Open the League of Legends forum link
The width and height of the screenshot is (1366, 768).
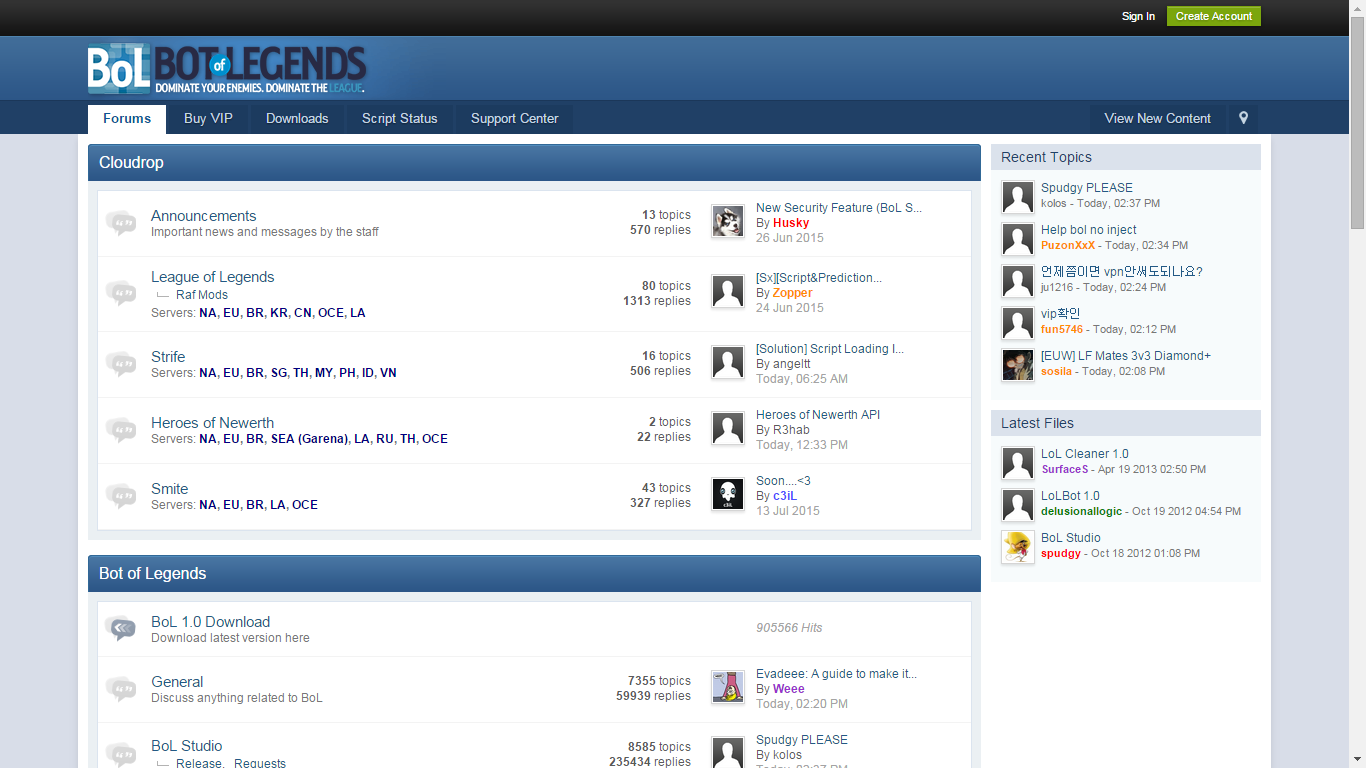(x=212, y=277)
